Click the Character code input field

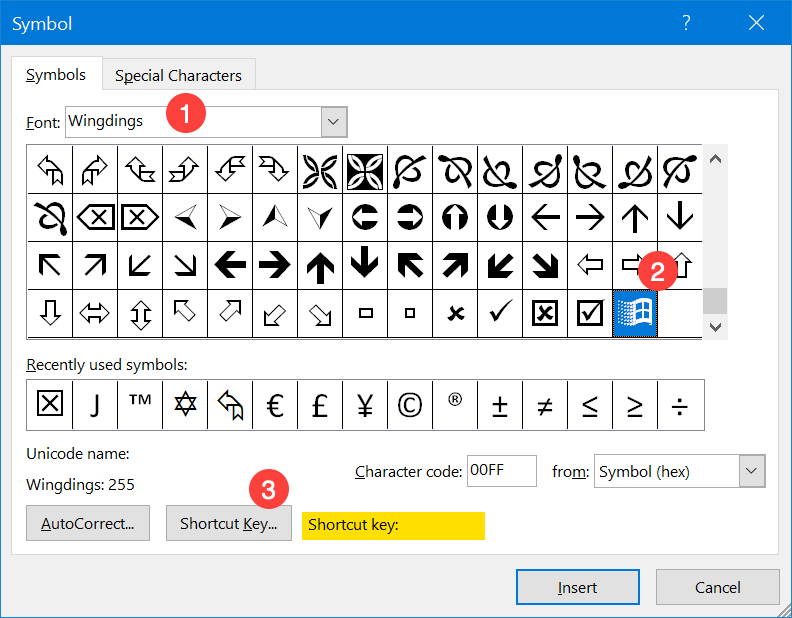click(x=501, y=471)
